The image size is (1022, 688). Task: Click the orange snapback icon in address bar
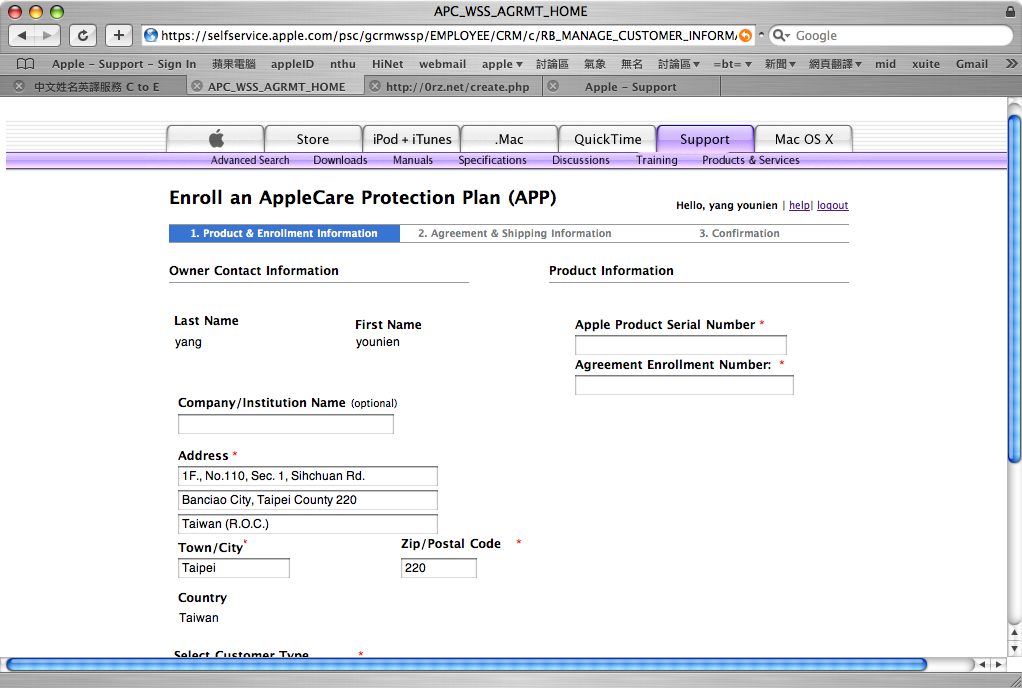(745, 35)
